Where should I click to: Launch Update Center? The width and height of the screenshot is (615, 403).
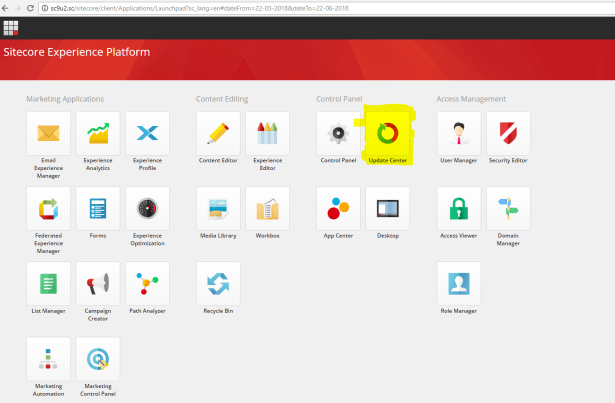[388, 133]
